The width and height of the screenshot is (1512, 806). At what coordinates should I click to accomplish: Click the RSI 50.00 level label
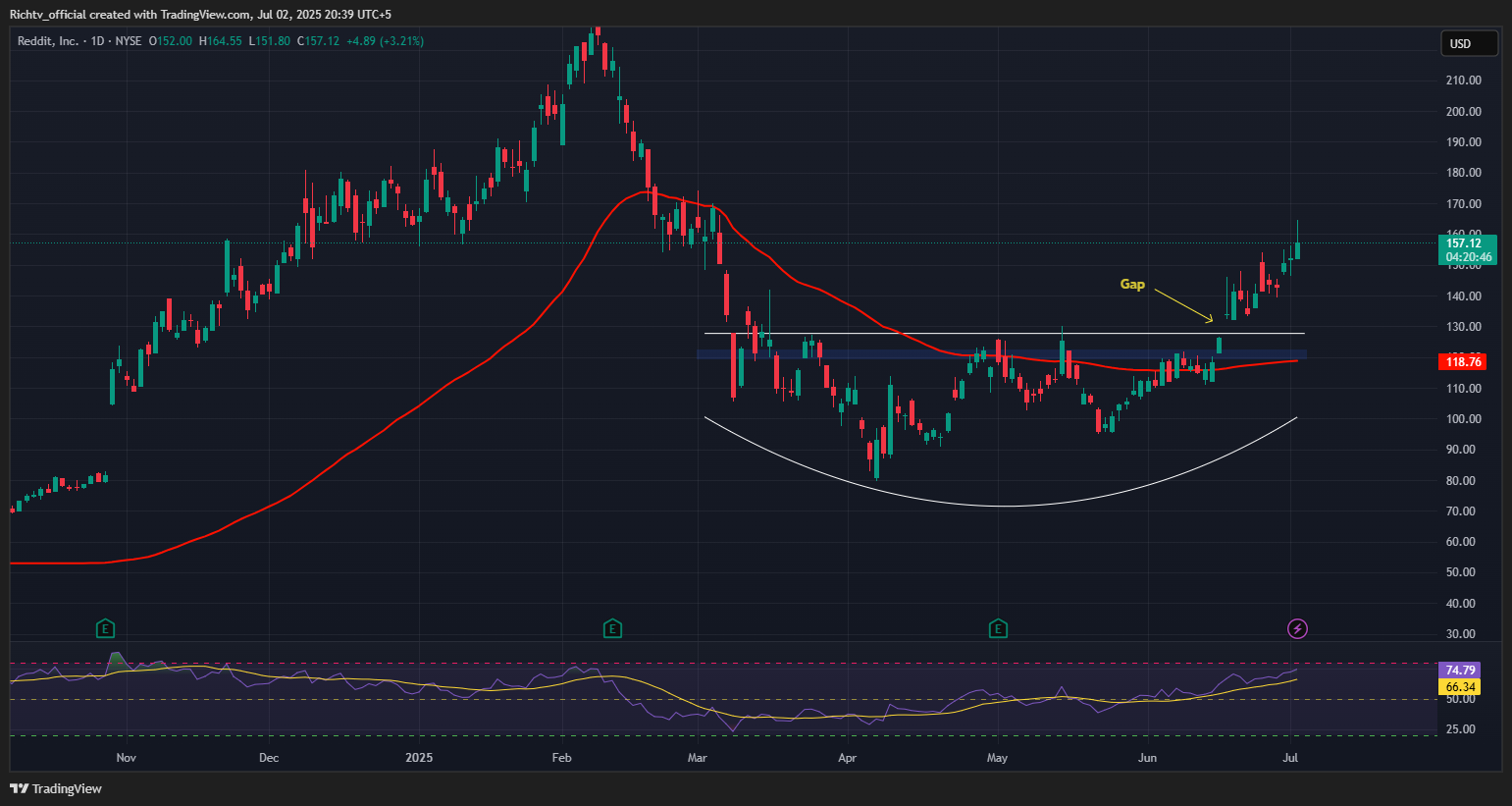click(x=1462, y=699)
